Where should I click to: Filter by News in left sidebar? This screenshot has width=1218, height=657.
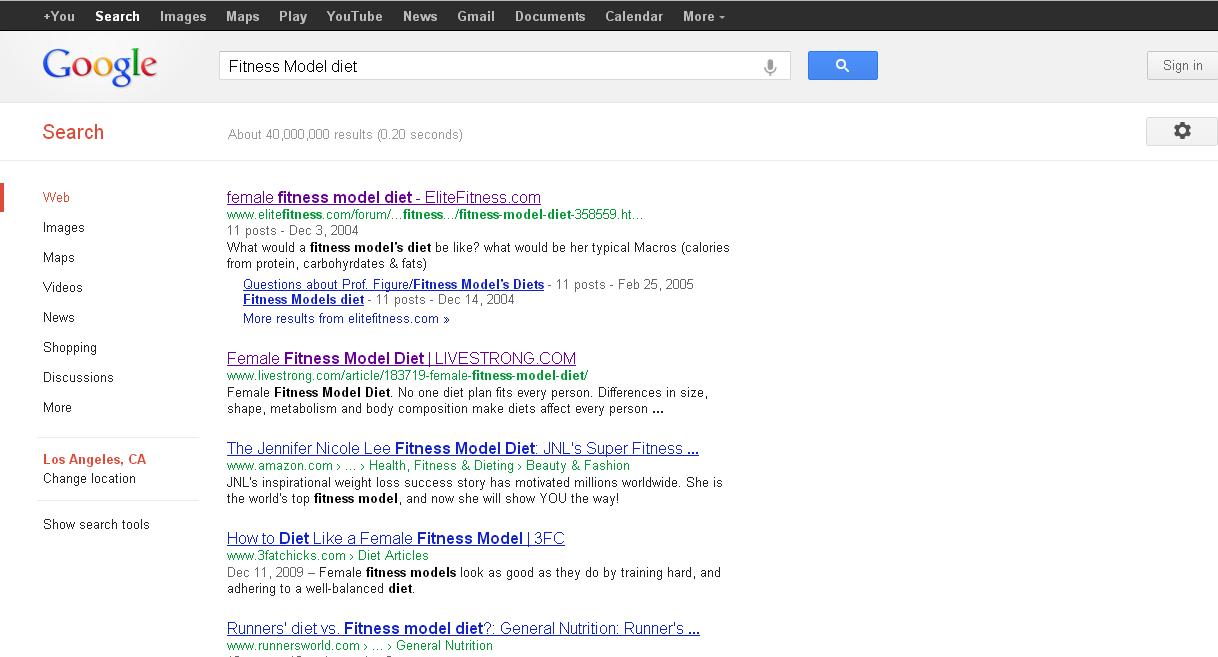[58, 318]
